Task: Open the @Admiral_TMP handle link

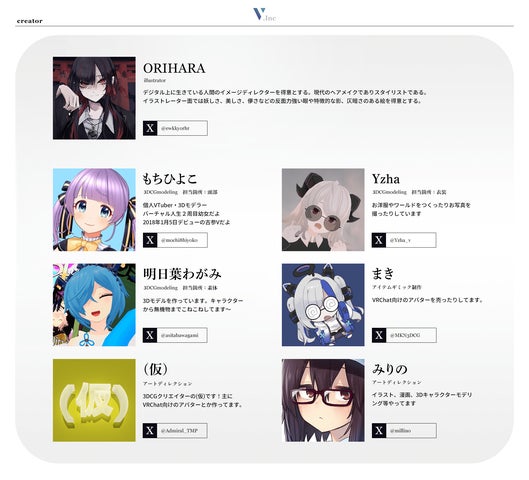Action: point(182,431)
